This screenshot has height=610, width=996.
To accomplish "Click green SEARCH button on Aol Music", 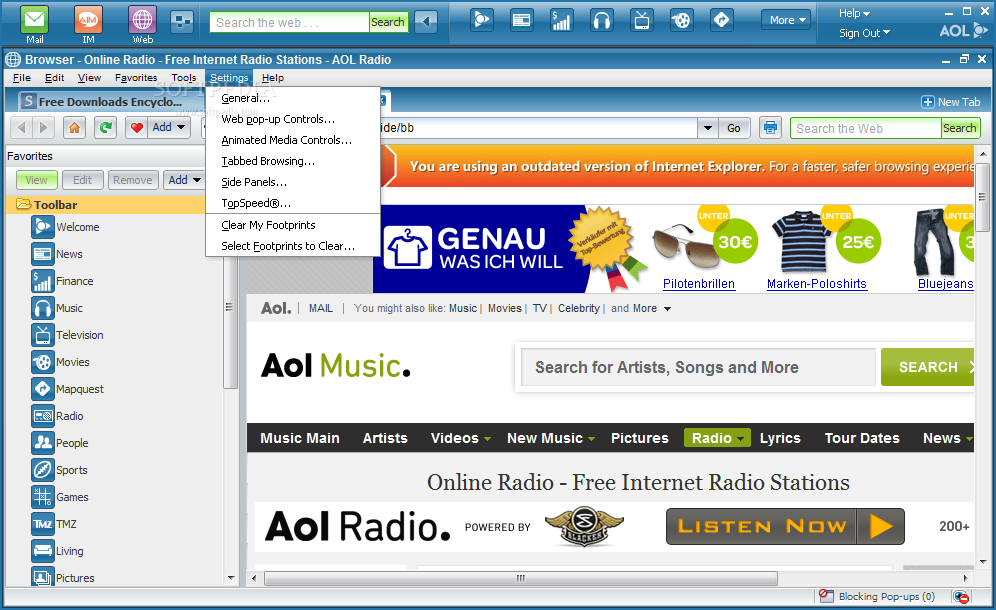I will pos(928,367).
